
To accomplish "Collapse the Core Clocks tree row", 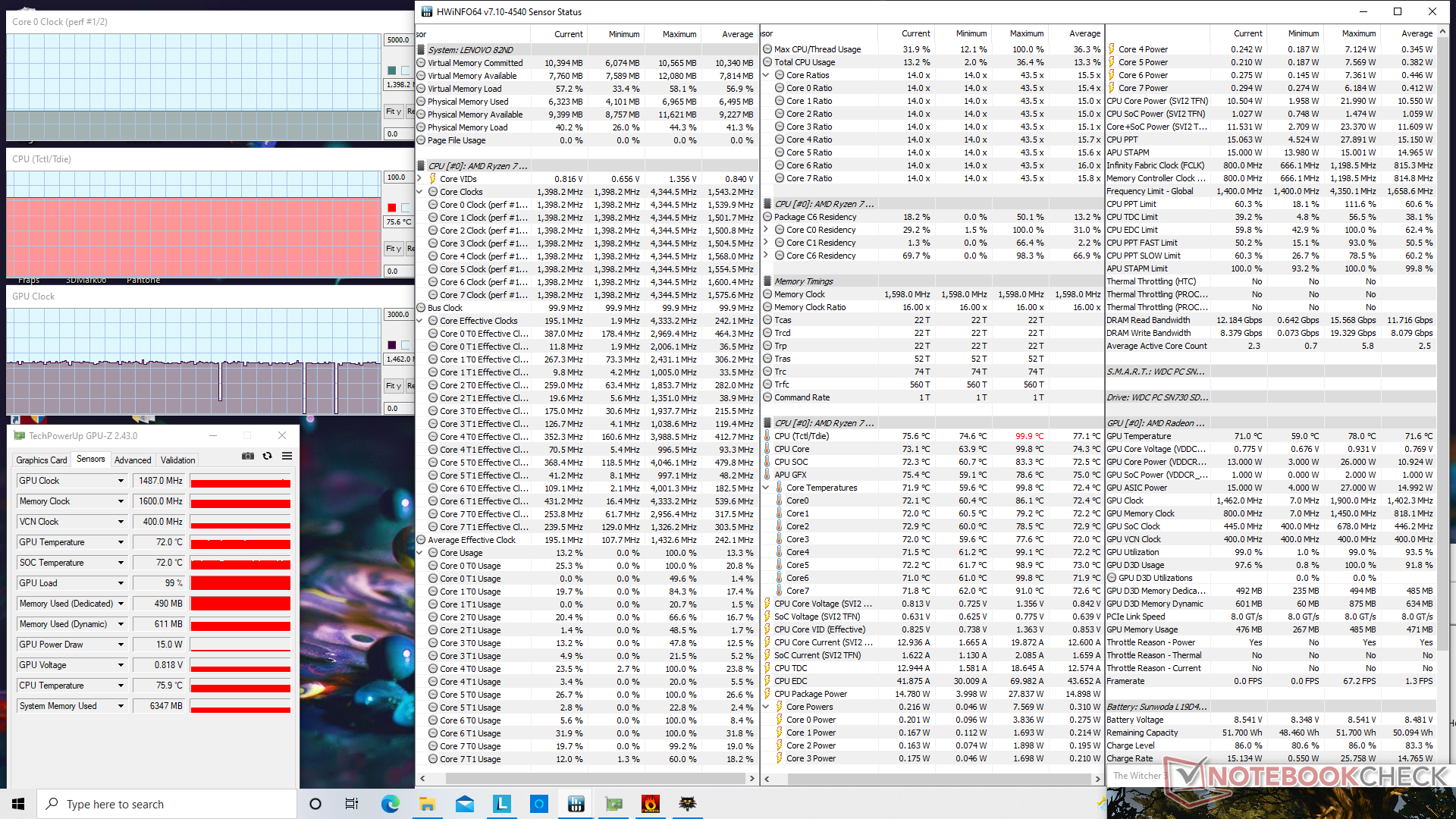I will 420,192.
